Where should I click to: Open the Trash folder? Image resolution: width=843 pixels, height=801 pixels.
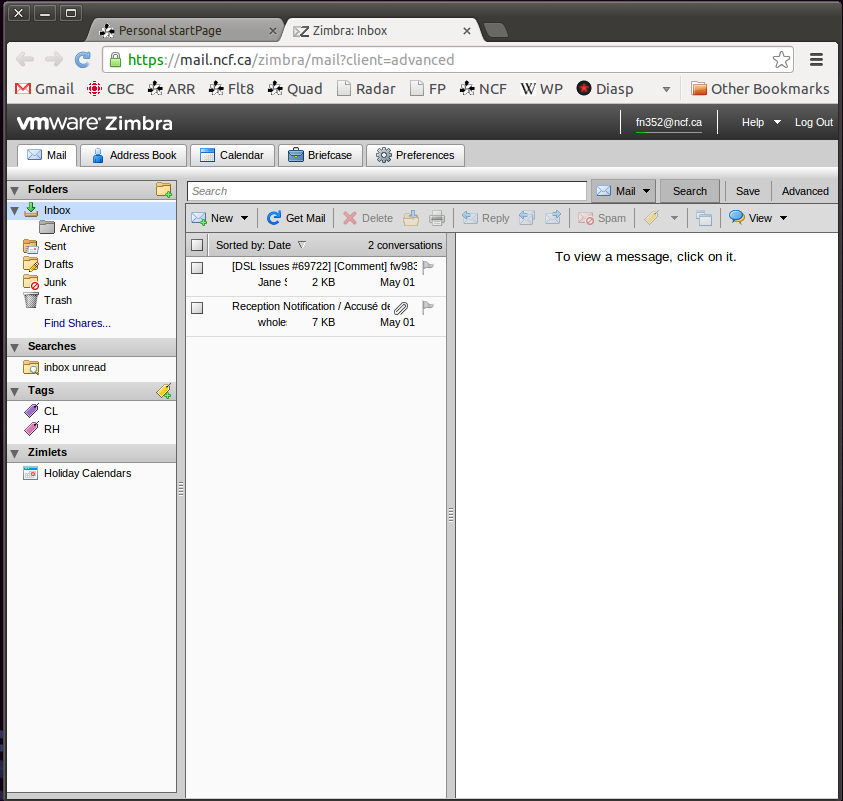tap(58, 300)
